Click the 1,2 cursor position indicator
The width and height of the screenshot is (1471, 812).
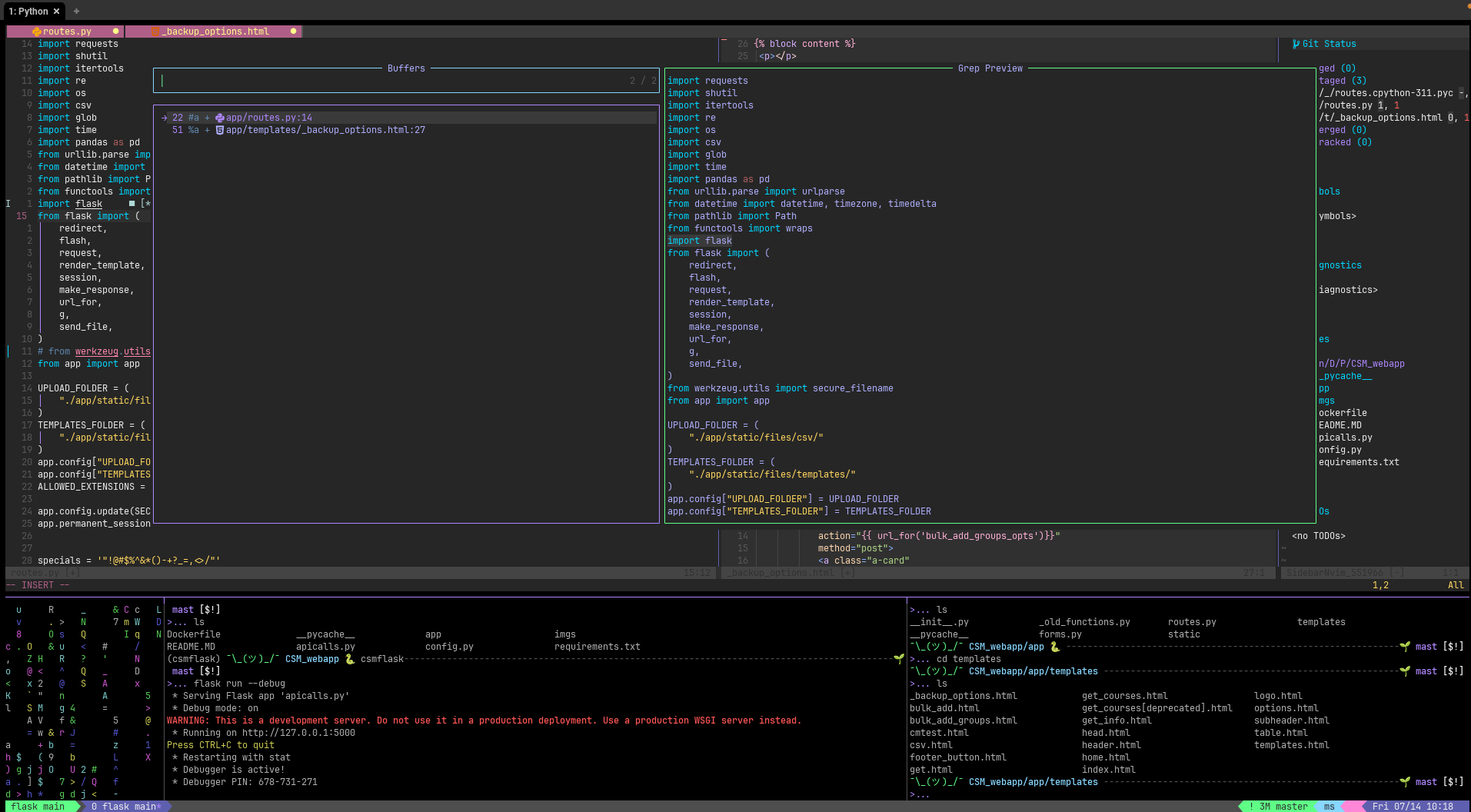coord(1380,585)
